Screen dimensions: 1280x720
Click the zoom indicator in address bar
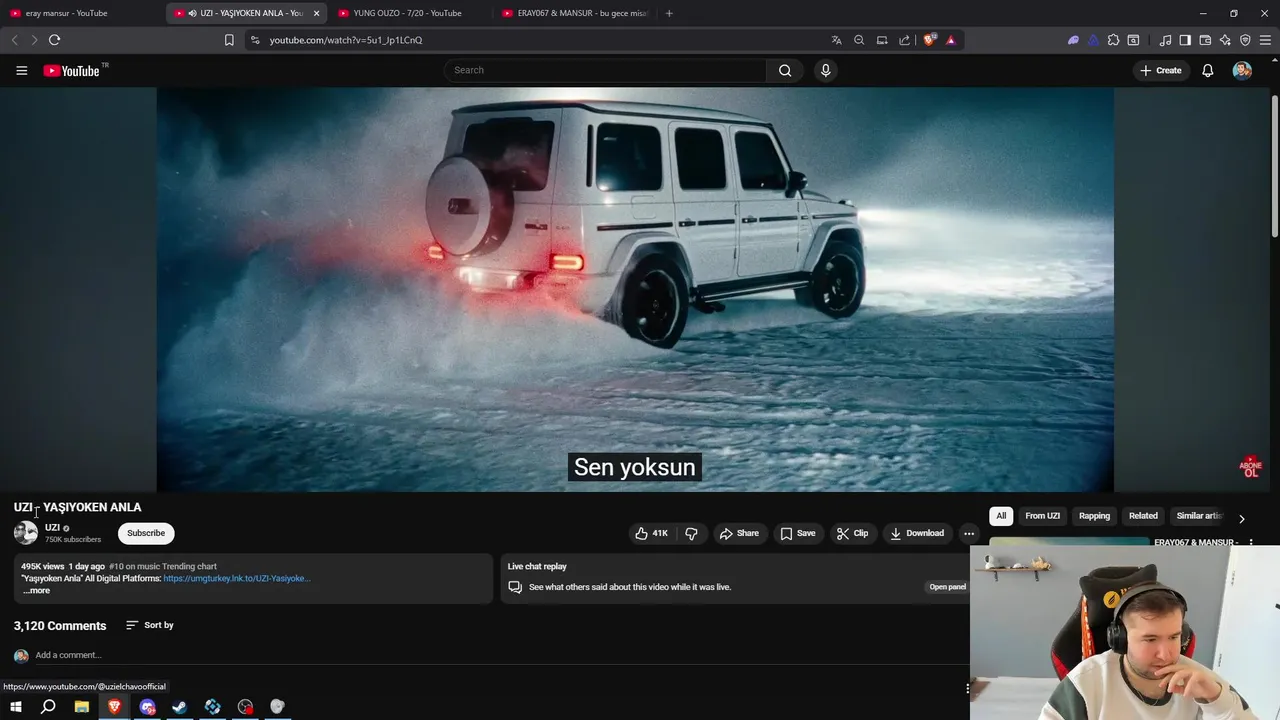859,40
